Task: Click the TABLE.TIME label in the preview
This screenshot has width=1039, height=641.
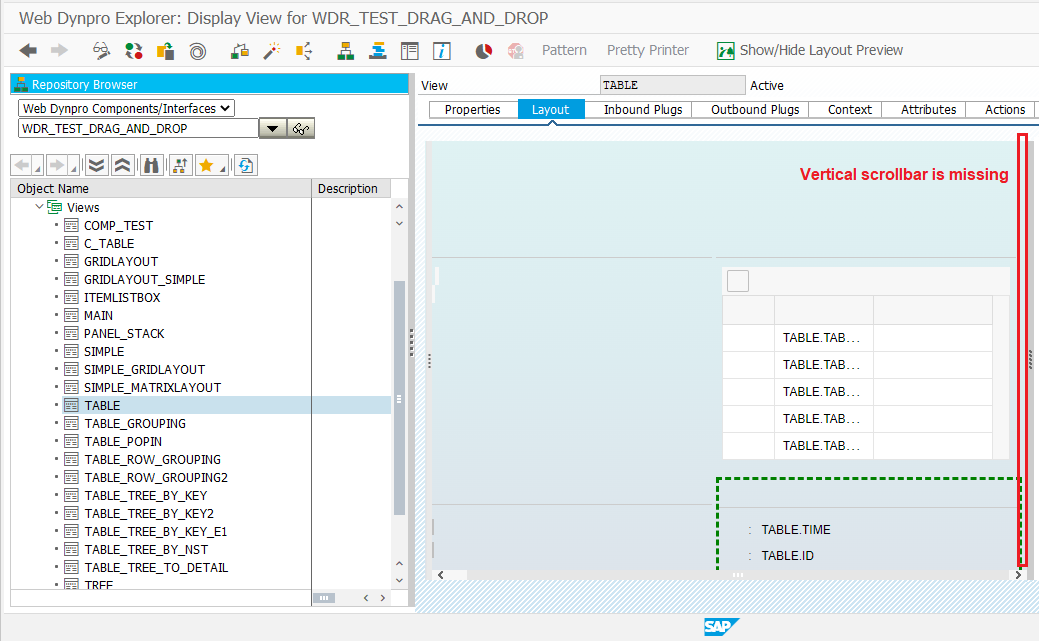Action: click(796, 530)
